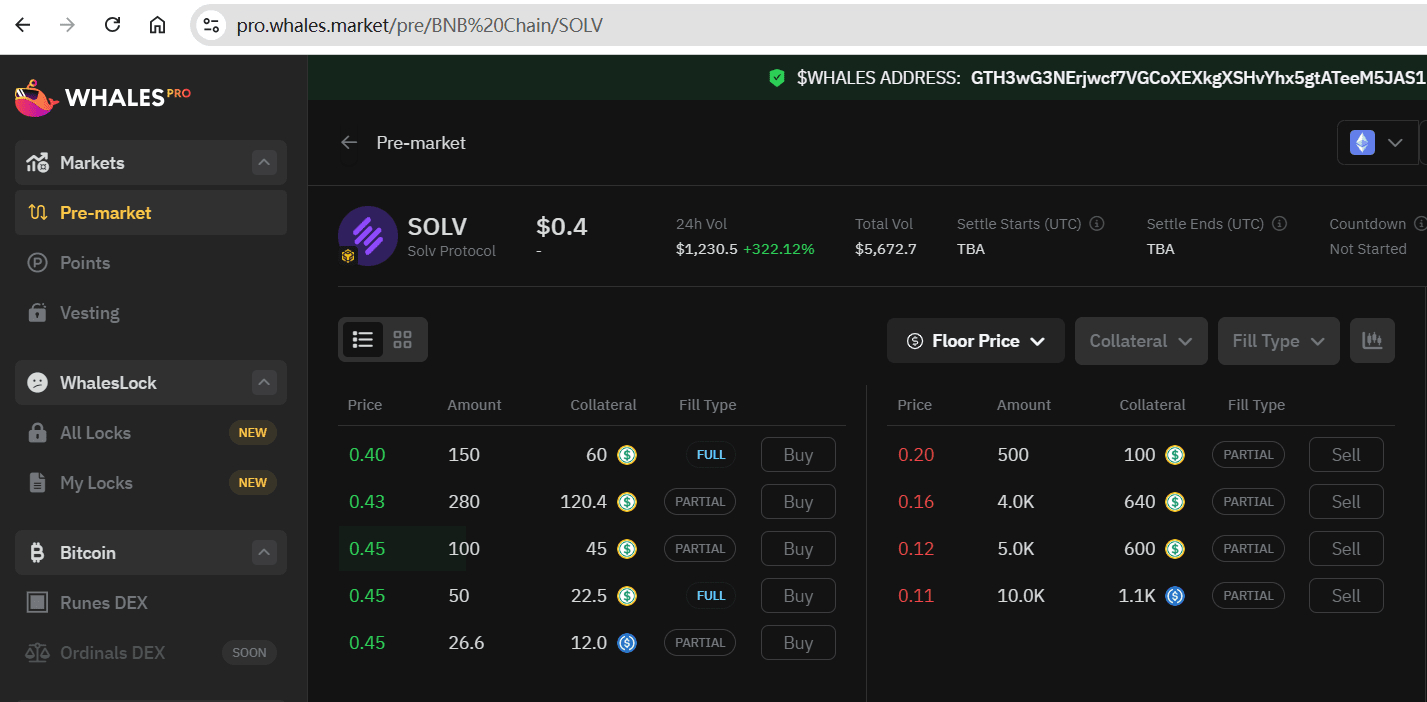Click Settle Ends info icon
Screen dimensions: 1427x702
1279,224
